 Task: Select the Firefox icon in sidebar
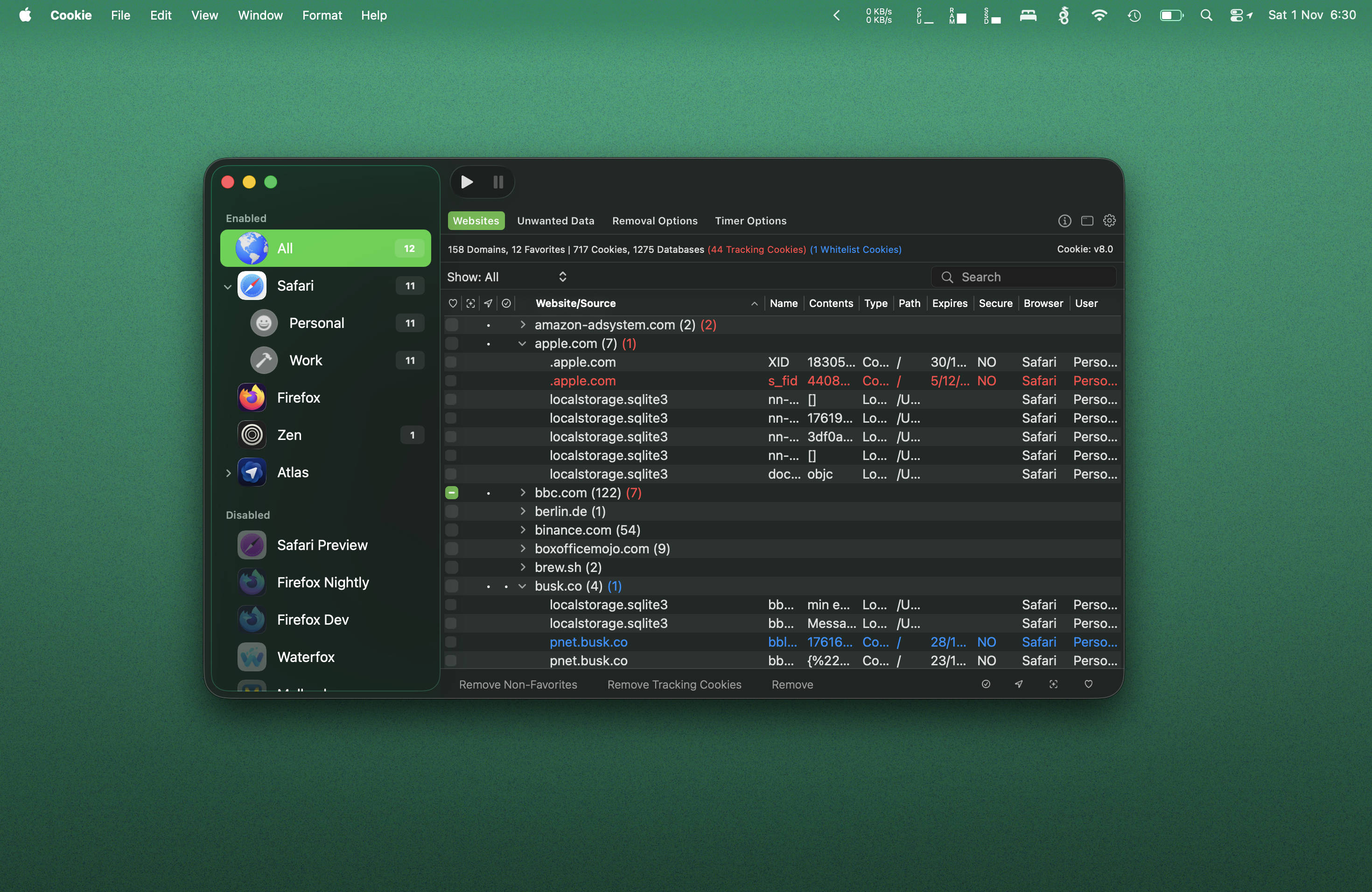pos(252,397)
